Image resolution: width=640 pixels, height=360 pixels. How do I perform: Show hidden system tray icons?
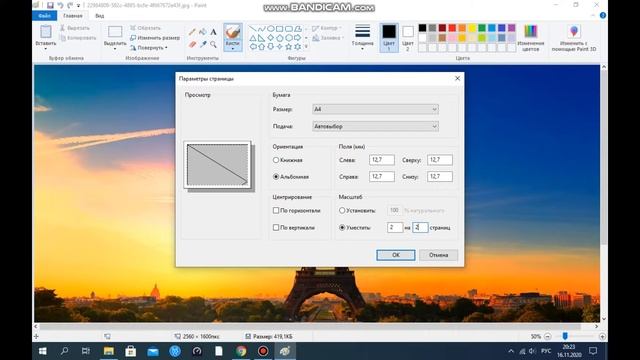pos(511,351)
